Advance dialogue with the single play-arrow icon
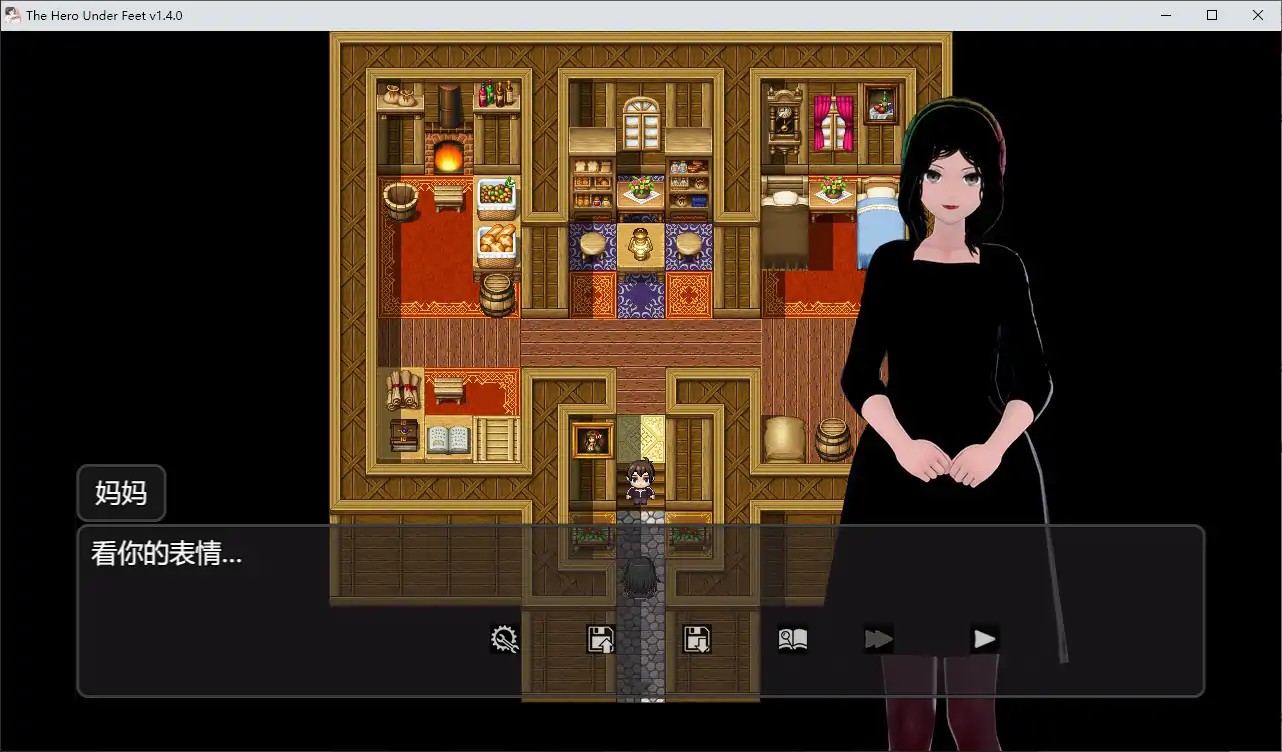The width and height of the screenshot is (1282, 752). click(983, 639)
